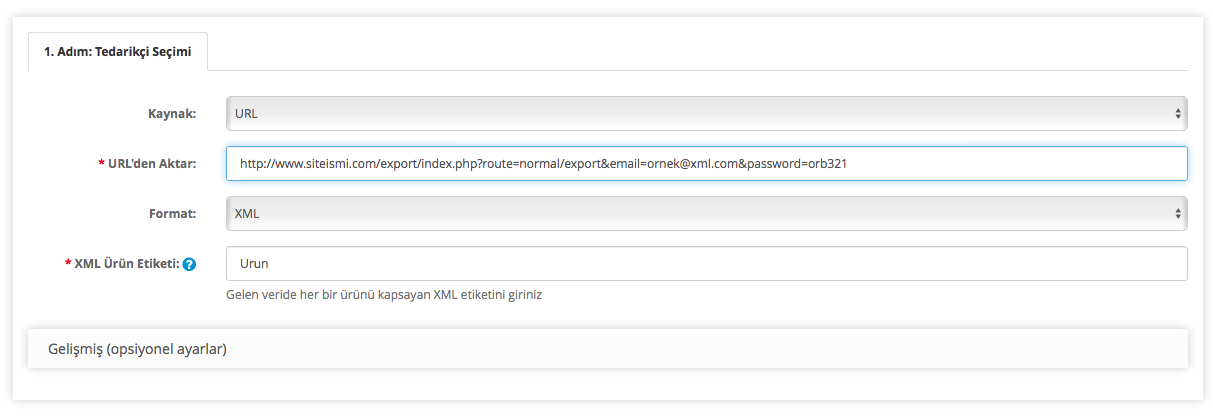Select the 1. Adım: Tedarikçi Seçimi tab
Viewport: 1213px width, 416px height.
coord(118,51)
